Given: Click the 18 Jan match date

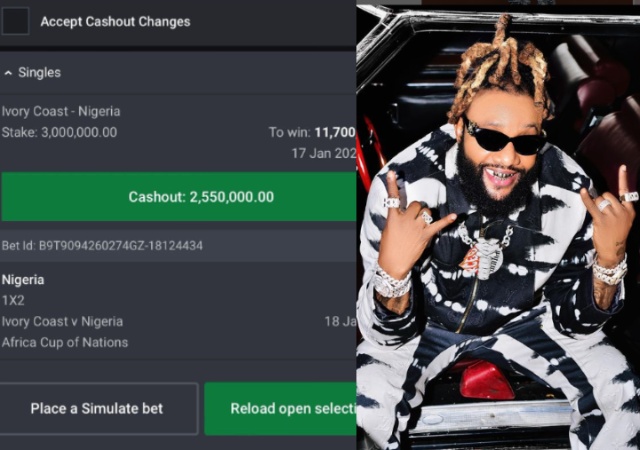Looking at the screenshot, I should click(x=340, y=322).
